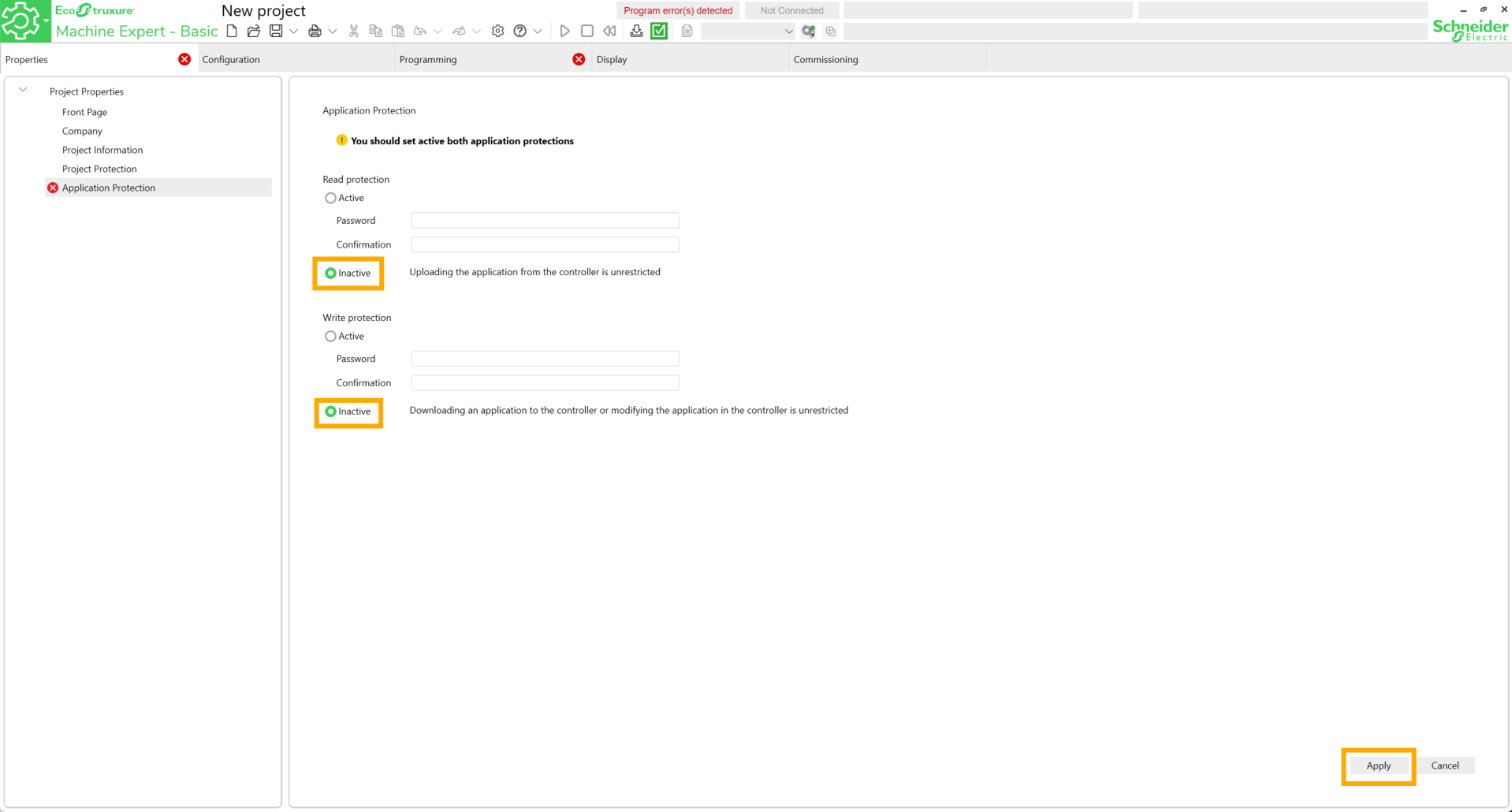Select Inactive under Read protection
This screenshot has width=1512, height=812.
(x=330, y=274)
